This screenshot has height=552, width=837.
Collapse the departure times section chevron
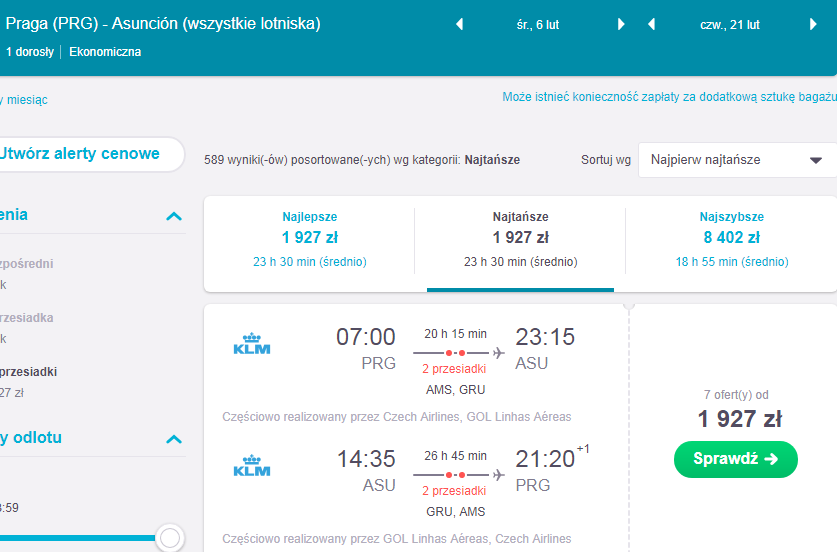click(174, 439)
